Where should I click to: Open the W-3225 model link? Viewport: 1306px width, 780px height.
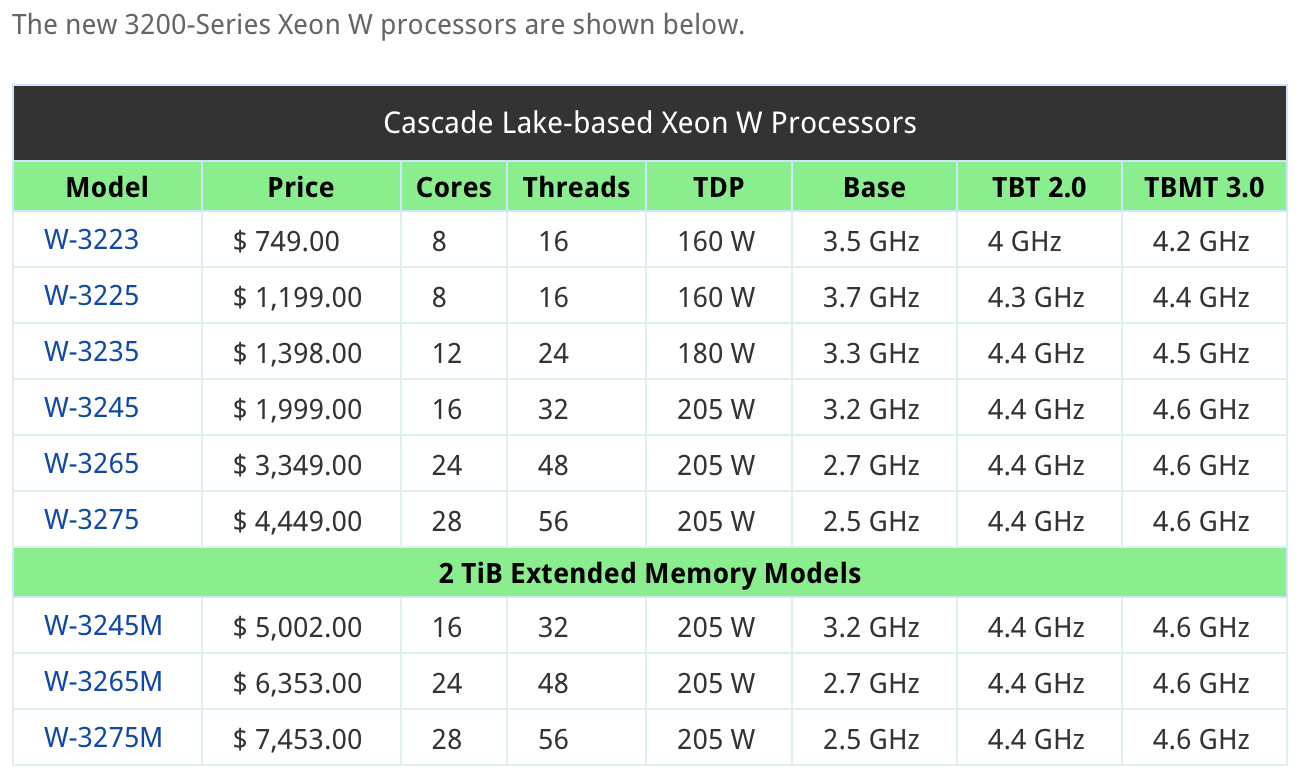pos(91,296)
